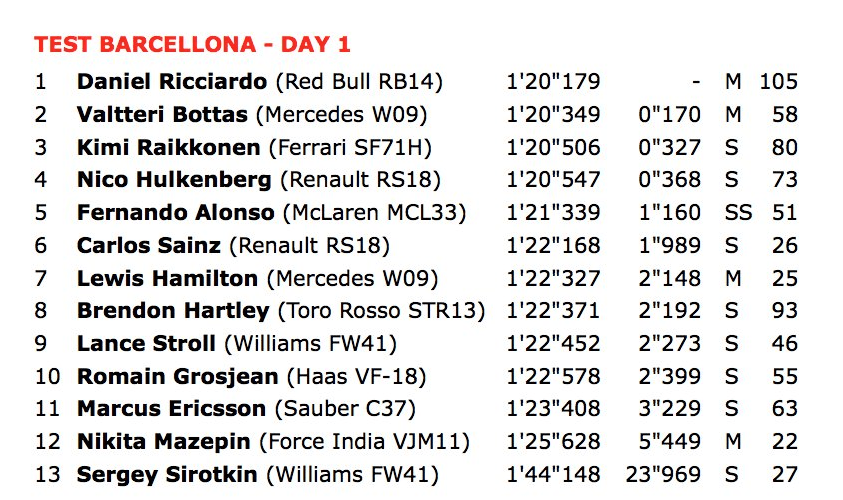
Task: Click the (Toro Rosso STR13) car label
Action: [382, 311]
